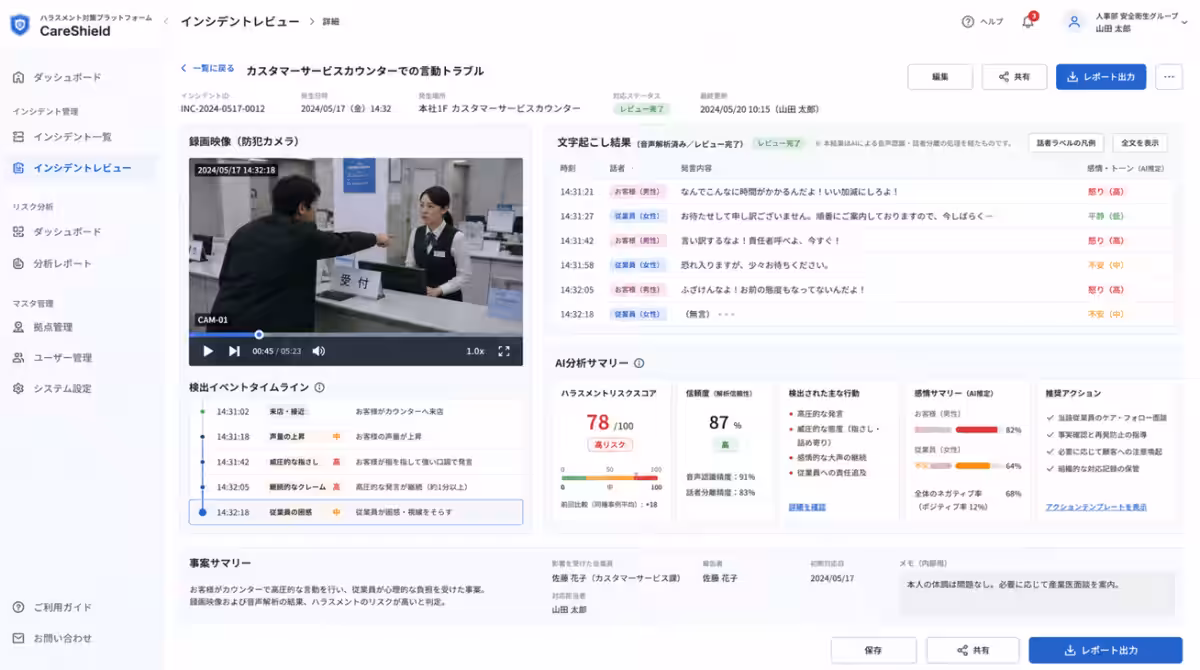Select timeline event 14:31:02 来店・接近
This screenshot has width=1200, height=670.
356,411
